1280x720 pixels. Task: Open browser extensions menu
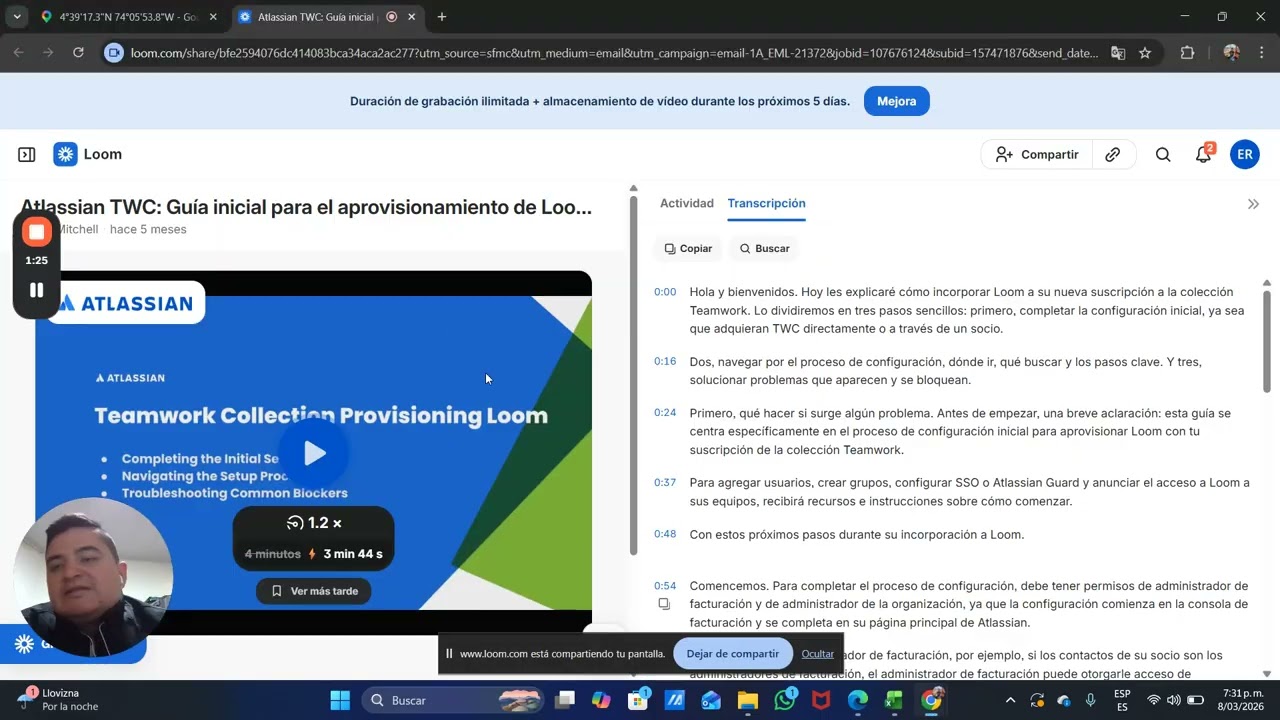[1188, 53]
